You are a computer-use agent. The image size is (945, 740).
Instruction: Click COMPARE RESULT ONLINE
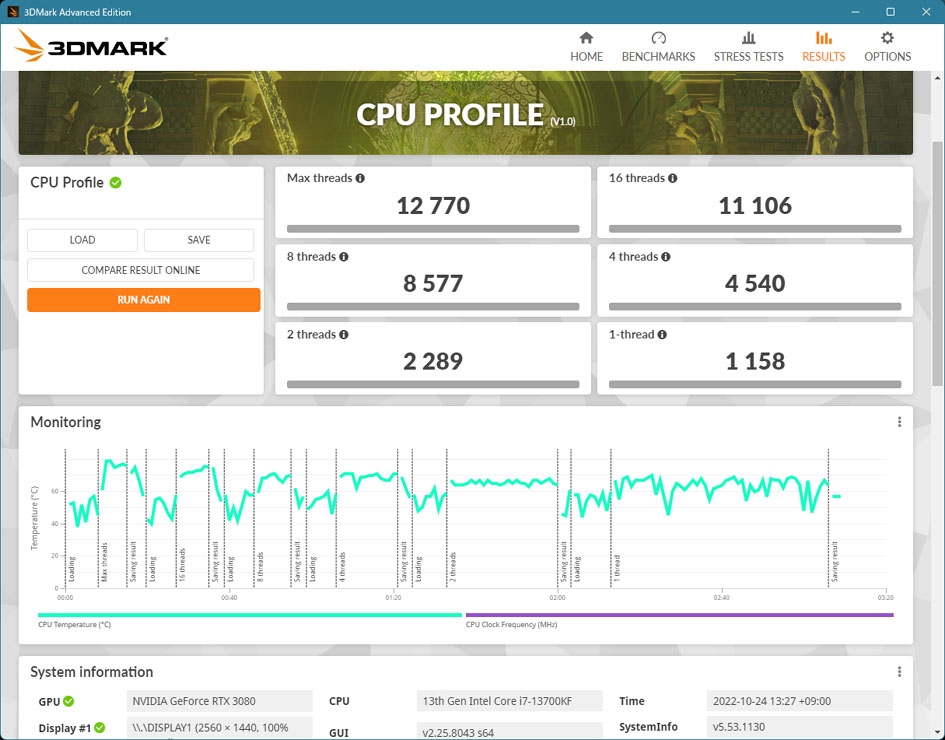(x=140, y=270)
